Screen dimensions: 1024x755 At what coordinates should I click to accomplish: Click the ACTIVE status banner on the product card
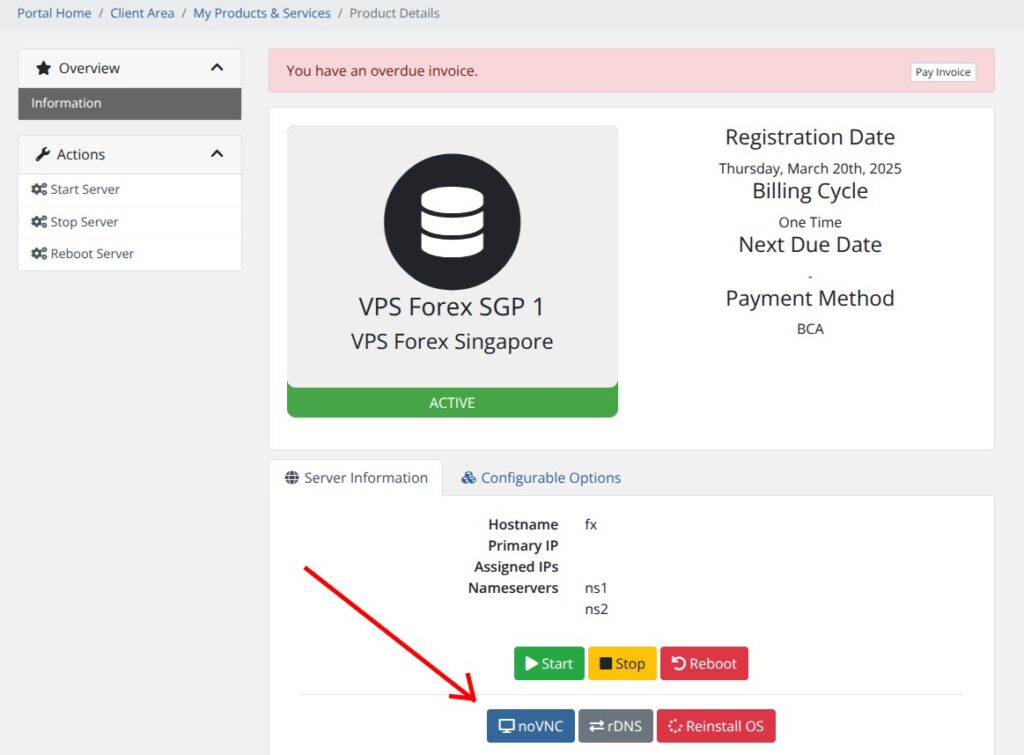pos(452,402)
